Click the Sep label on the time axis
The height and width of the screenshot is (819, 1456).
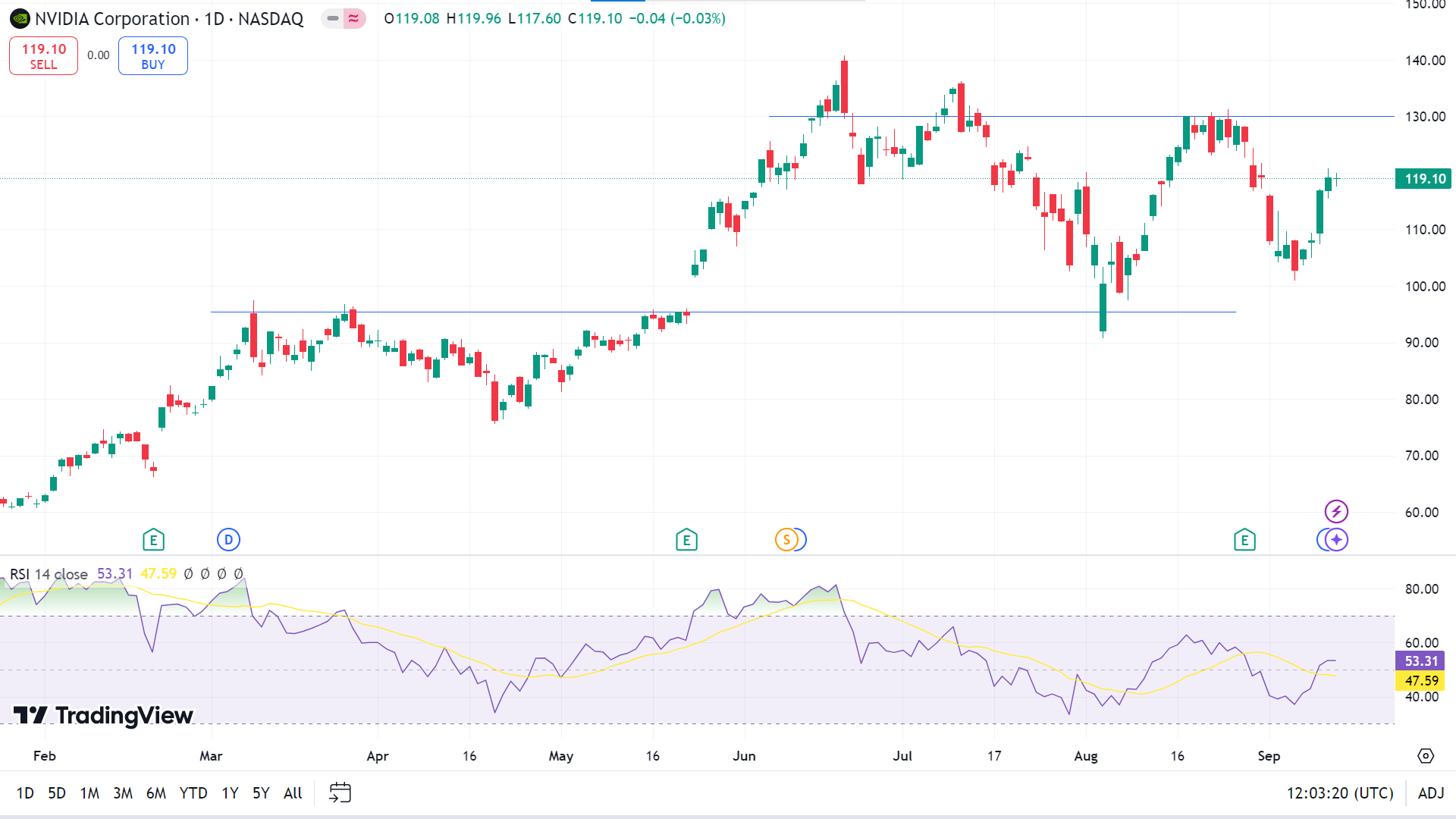[x=1269, y=756]
